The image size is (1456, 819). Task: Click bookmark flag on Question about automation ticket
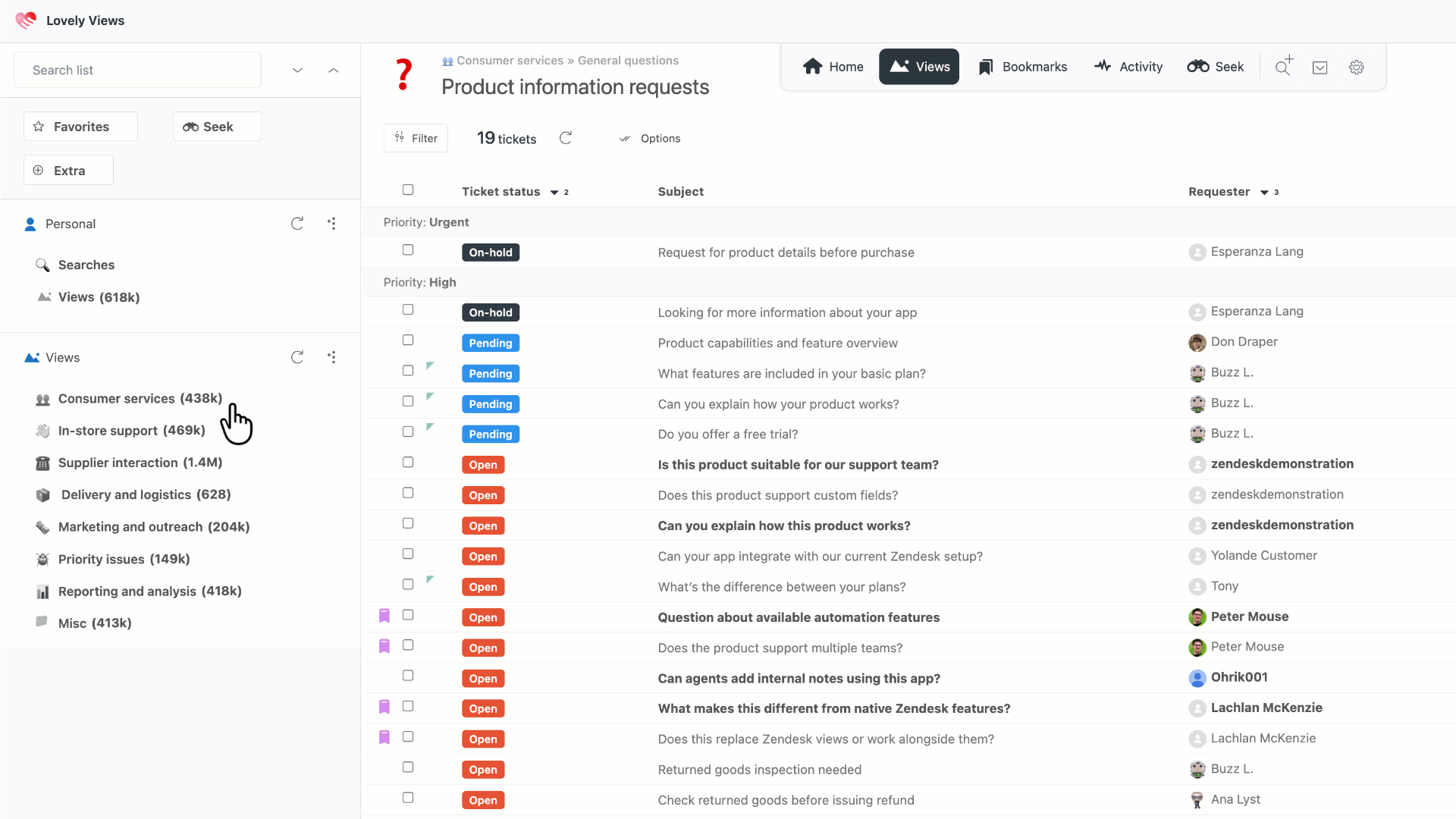384,616
